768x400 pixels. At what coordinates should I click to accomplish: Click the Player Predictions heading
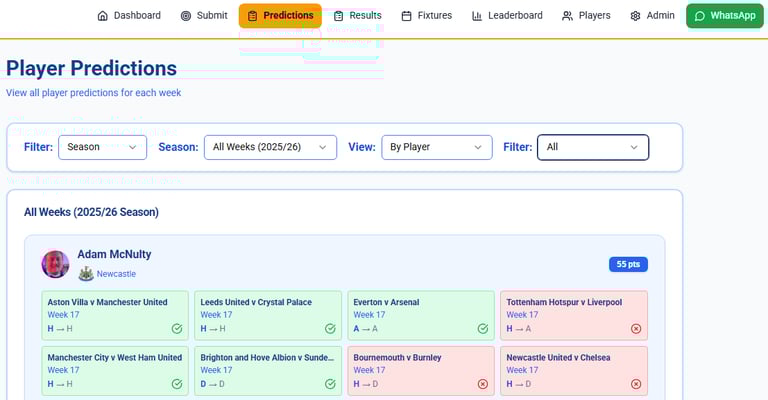tap(92, 68)
